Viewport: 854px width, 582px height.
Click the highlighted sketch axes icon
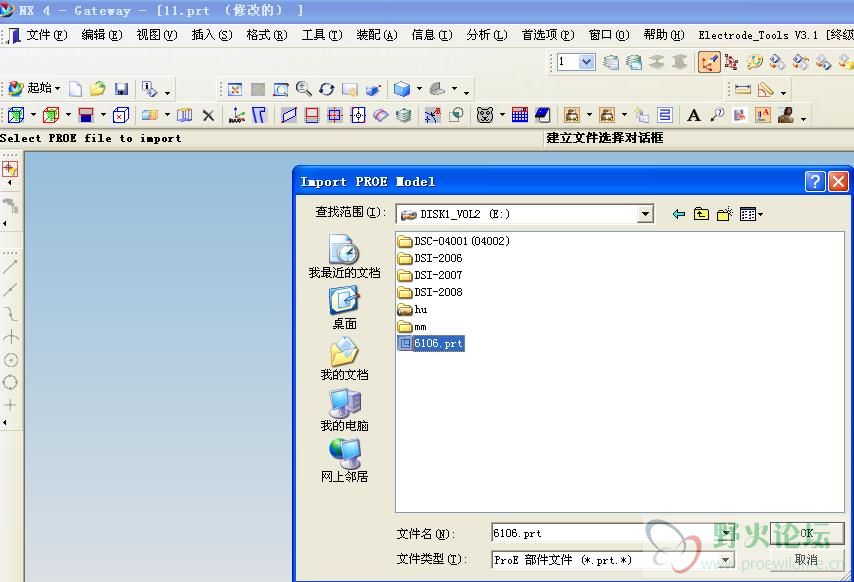point(709,63)
